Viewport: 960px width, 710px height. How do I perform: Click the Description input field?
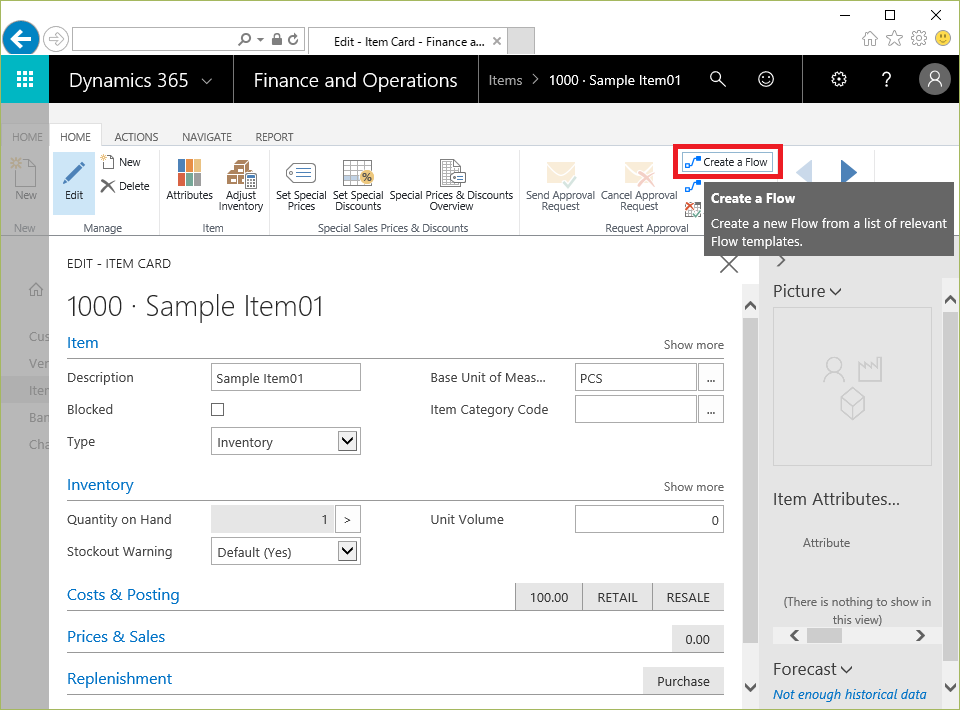285,378
